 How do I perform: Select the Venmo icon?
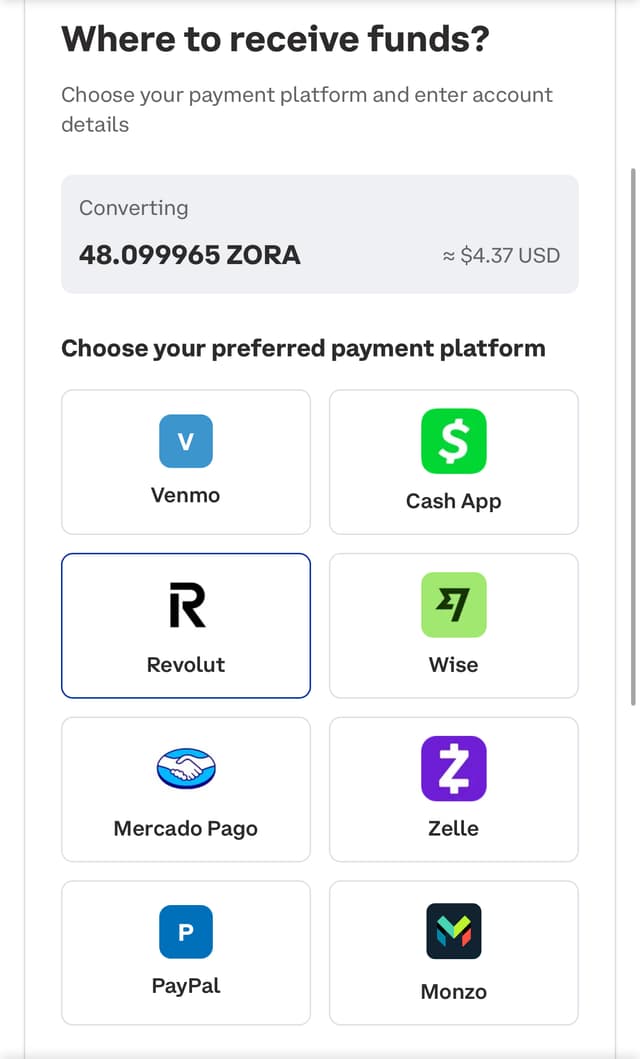[x=185, y=441]
